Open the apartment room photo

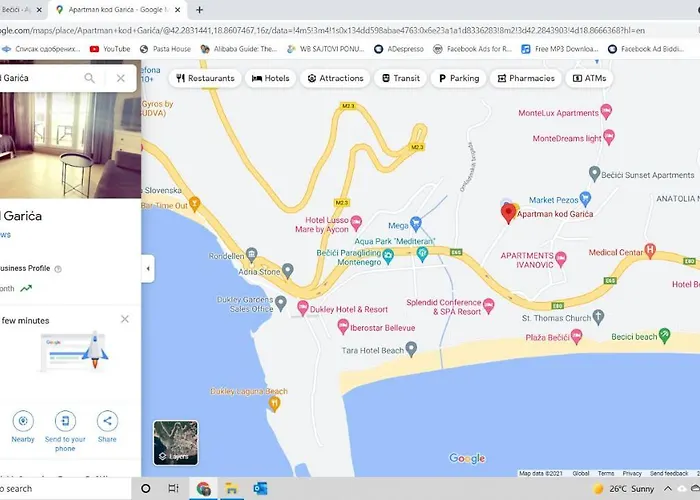(x=71, y=145)
